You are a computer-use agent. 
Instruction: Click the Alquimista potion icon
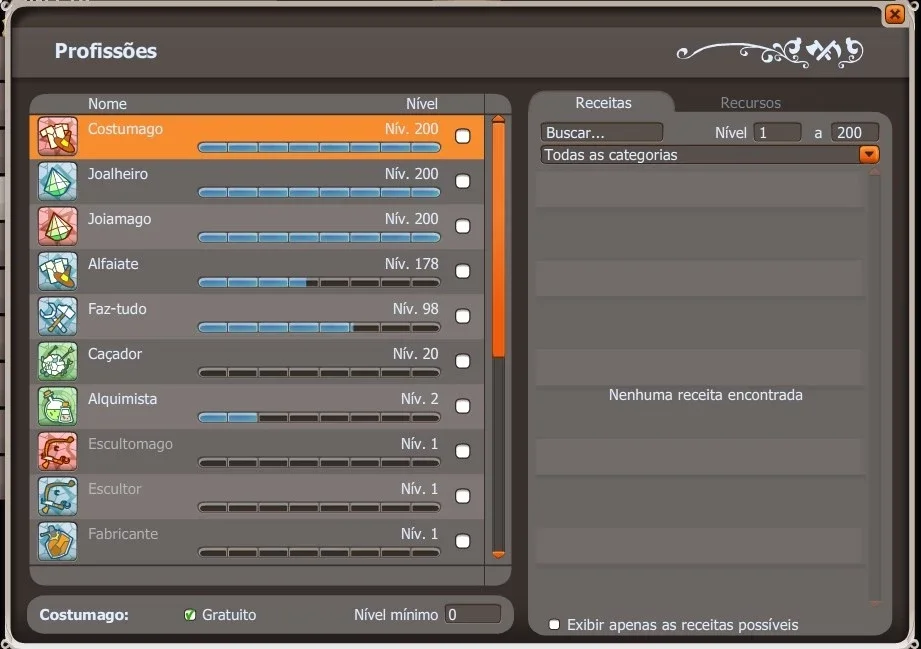click(x=58, y=406)
